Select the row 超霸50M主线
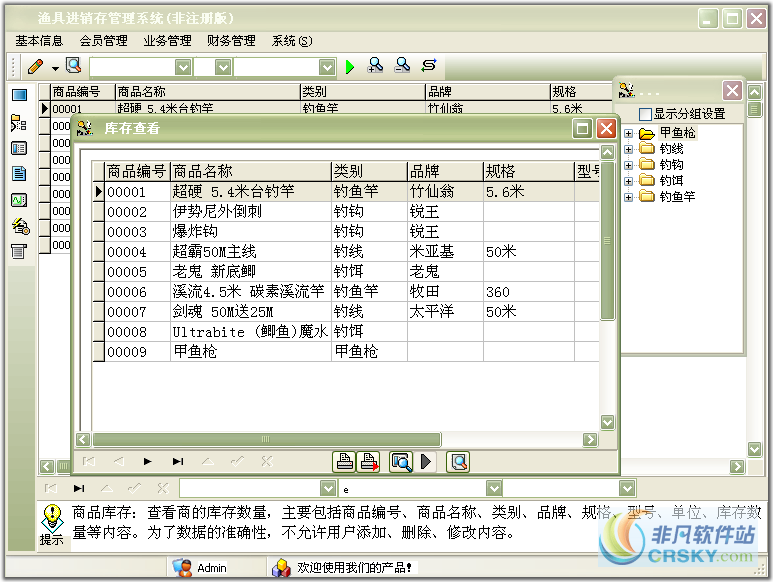This screenshot has width=773, height=582. 346,252
